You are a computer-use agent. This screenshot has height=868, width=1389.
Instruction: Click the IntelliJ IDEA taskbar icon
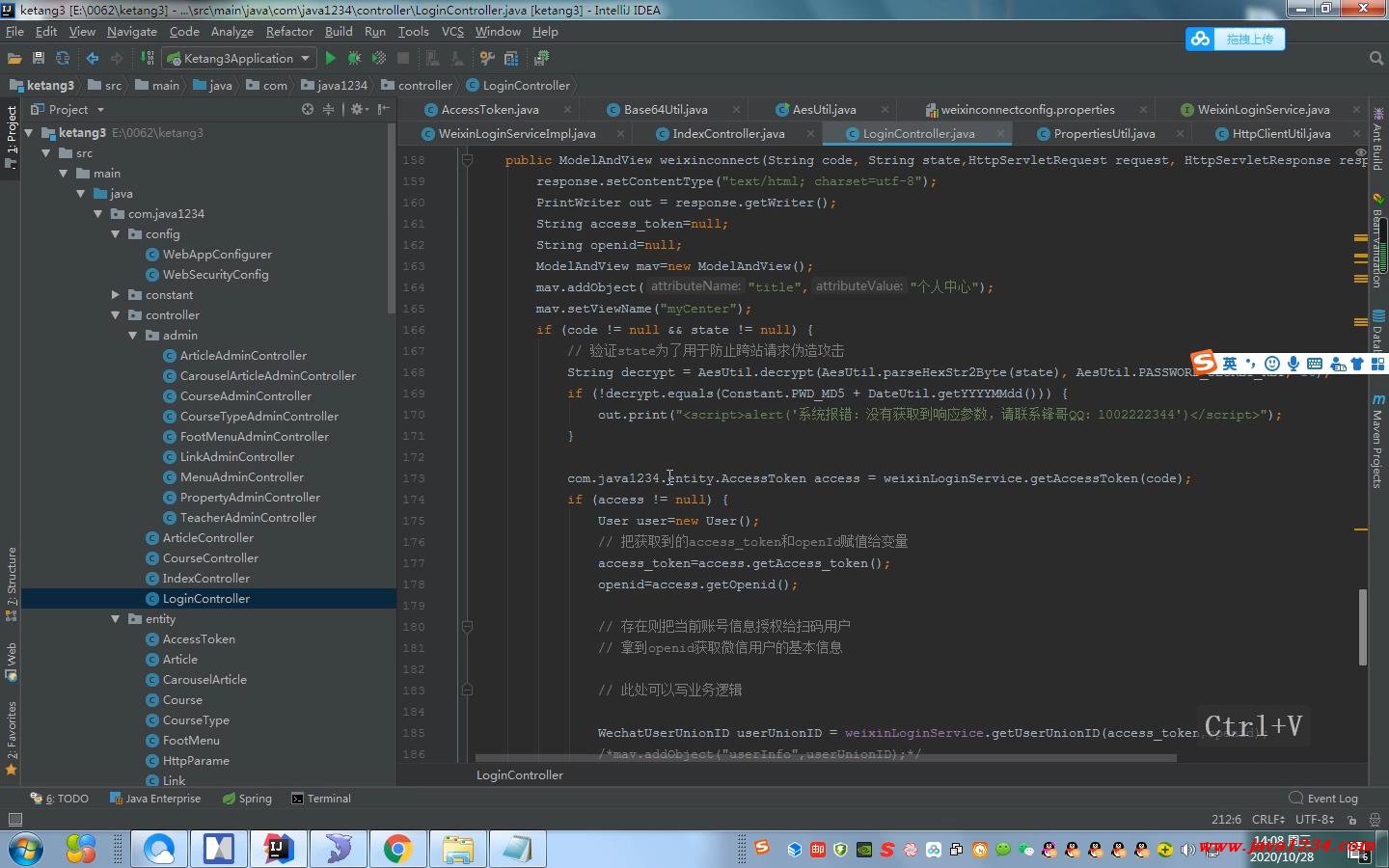pyautogui.click(x=279, y=849)
